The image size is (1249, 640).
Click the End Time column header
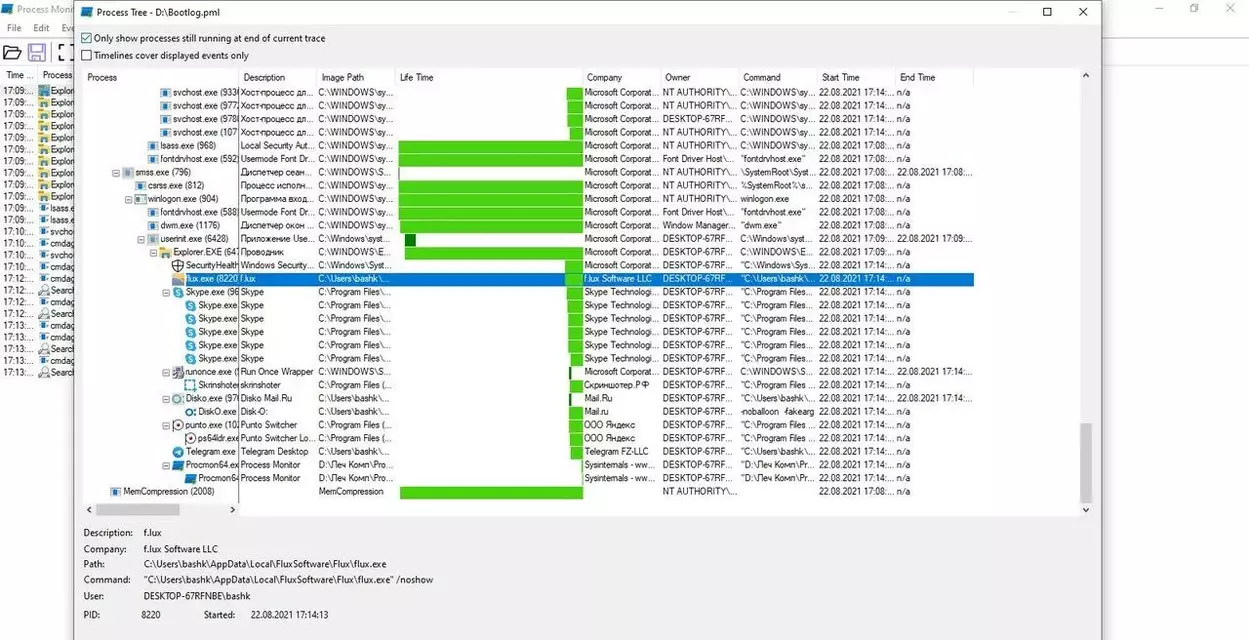[x=933, y=77]
